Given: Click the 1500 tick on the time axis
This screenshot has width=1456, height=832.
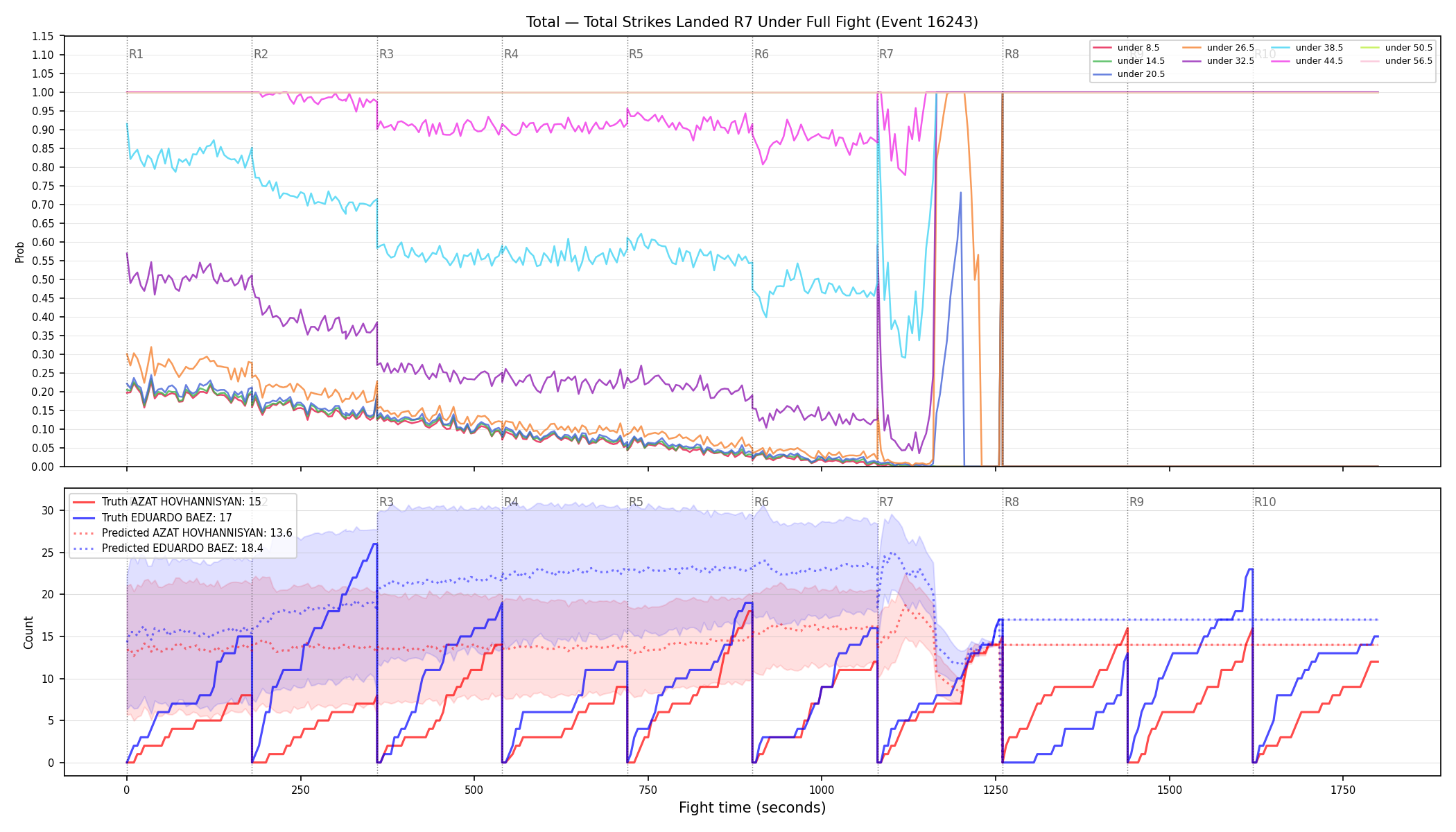Looking at the screenshot, I should coord(1170,790).
